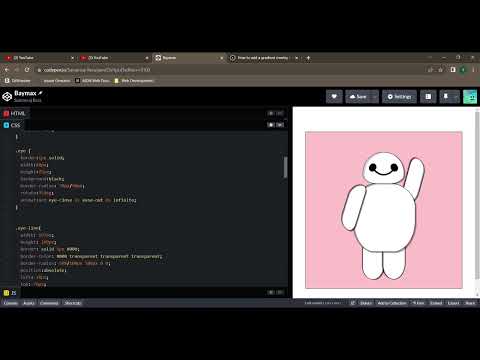Expand the CSS panel dropdown arrow

(x=280, y=125)
